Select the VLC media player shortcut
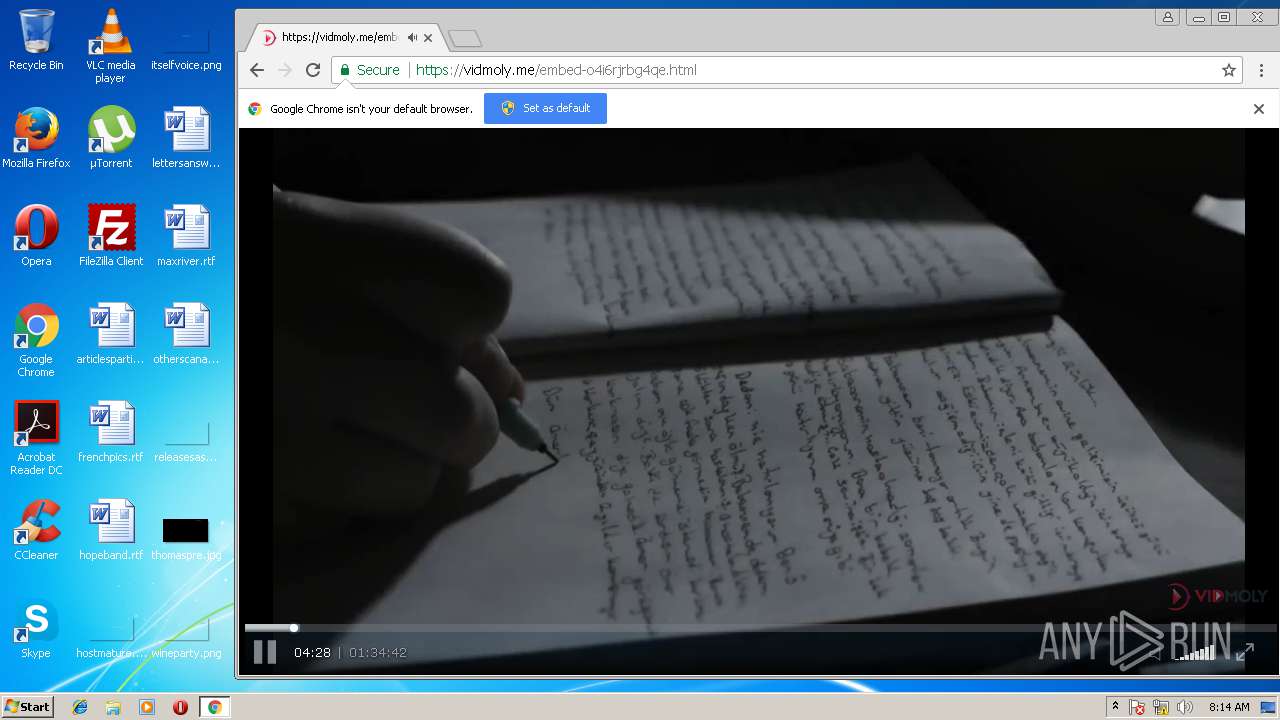The image size is (1280, 720). [110, 46]
